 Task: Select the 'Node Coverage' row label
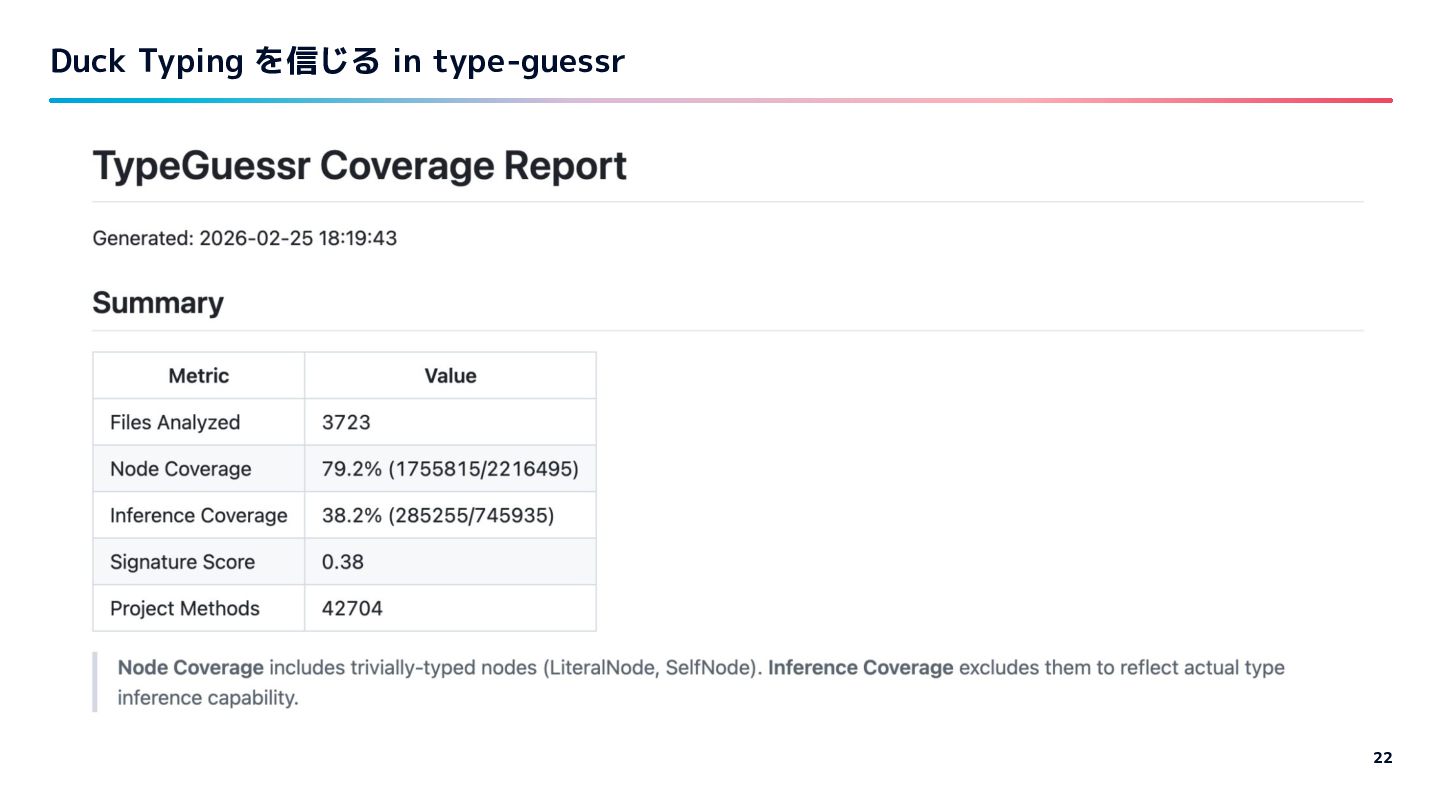pos(180,469)
